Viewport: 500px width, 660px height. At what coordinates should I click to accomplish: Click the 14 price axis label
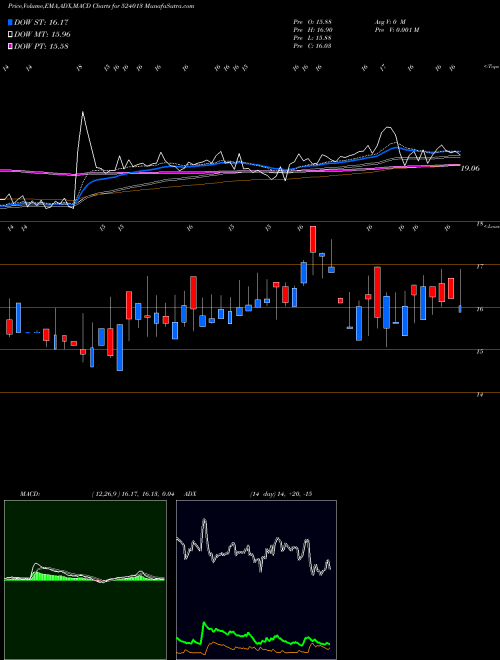point(479,394)
